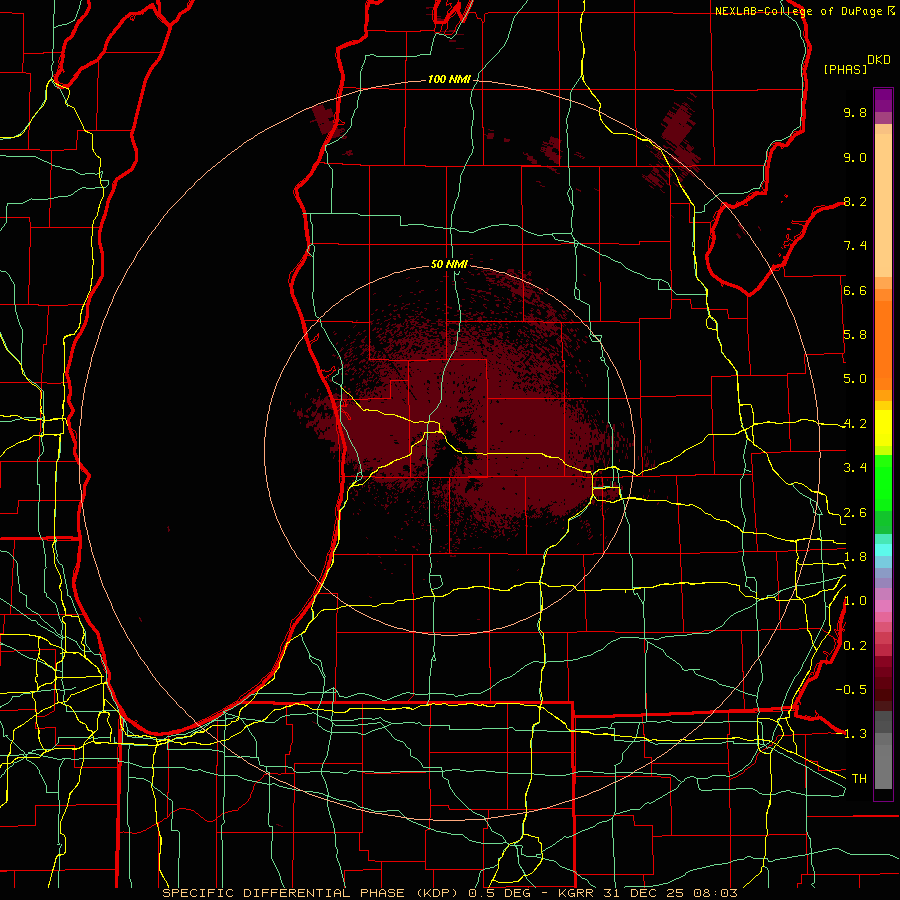Click the 50 NMI range ring label
This screenshot has width=900, height=900.
coord(449,264)
